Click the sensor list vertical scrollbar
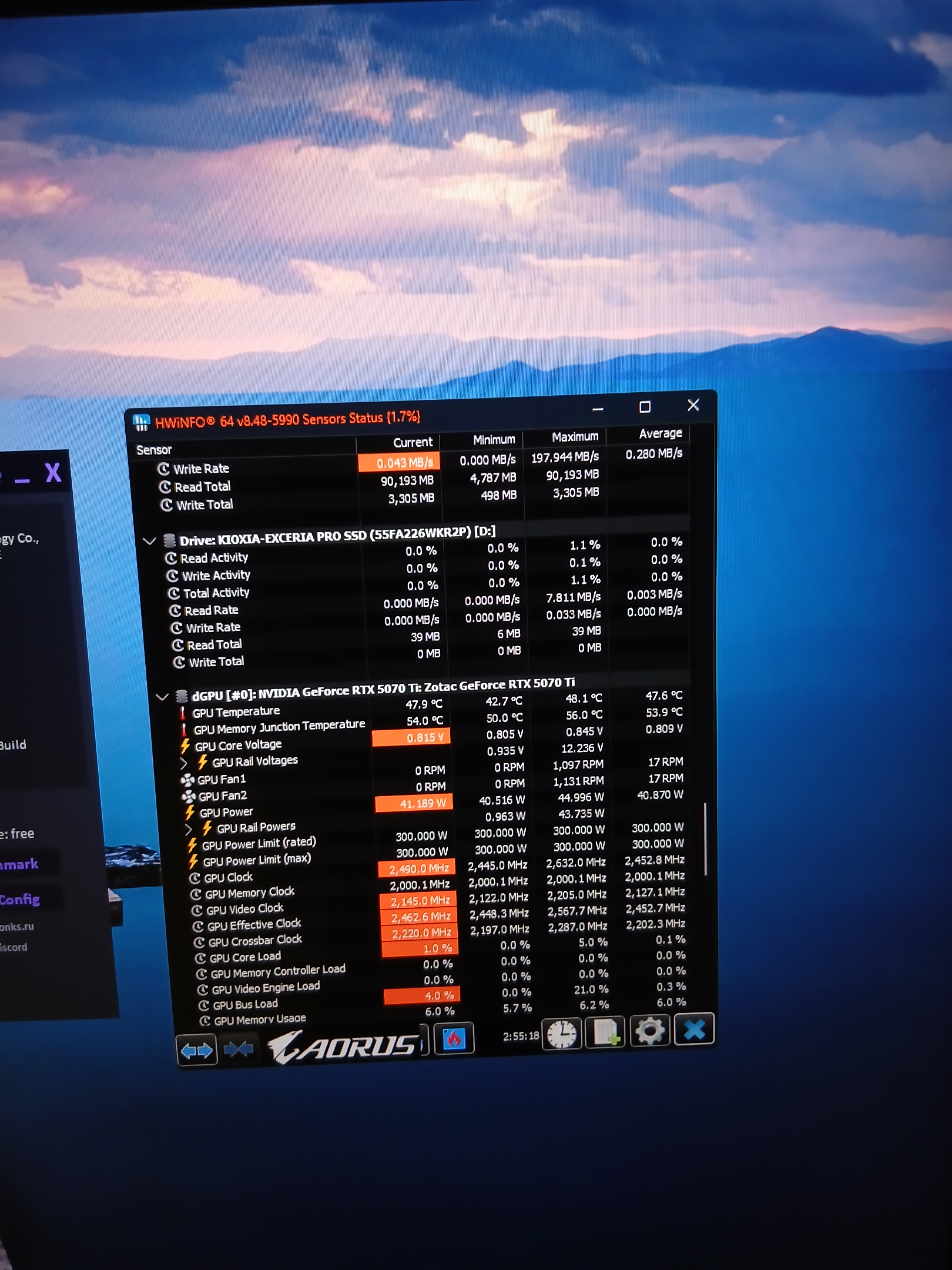Viewport: 952px width, 1270px height. (705, 839)
